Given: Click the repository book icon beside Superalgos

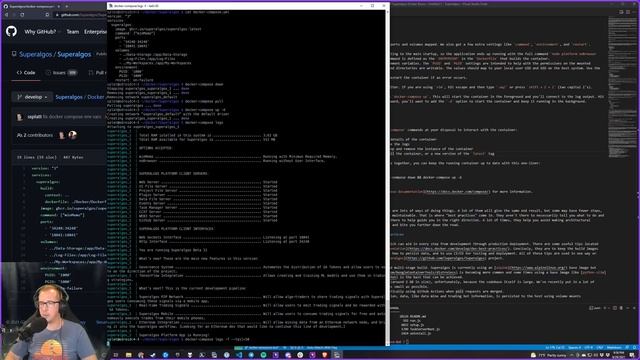Looking at the screenshot, I should (x=14, y=54).
